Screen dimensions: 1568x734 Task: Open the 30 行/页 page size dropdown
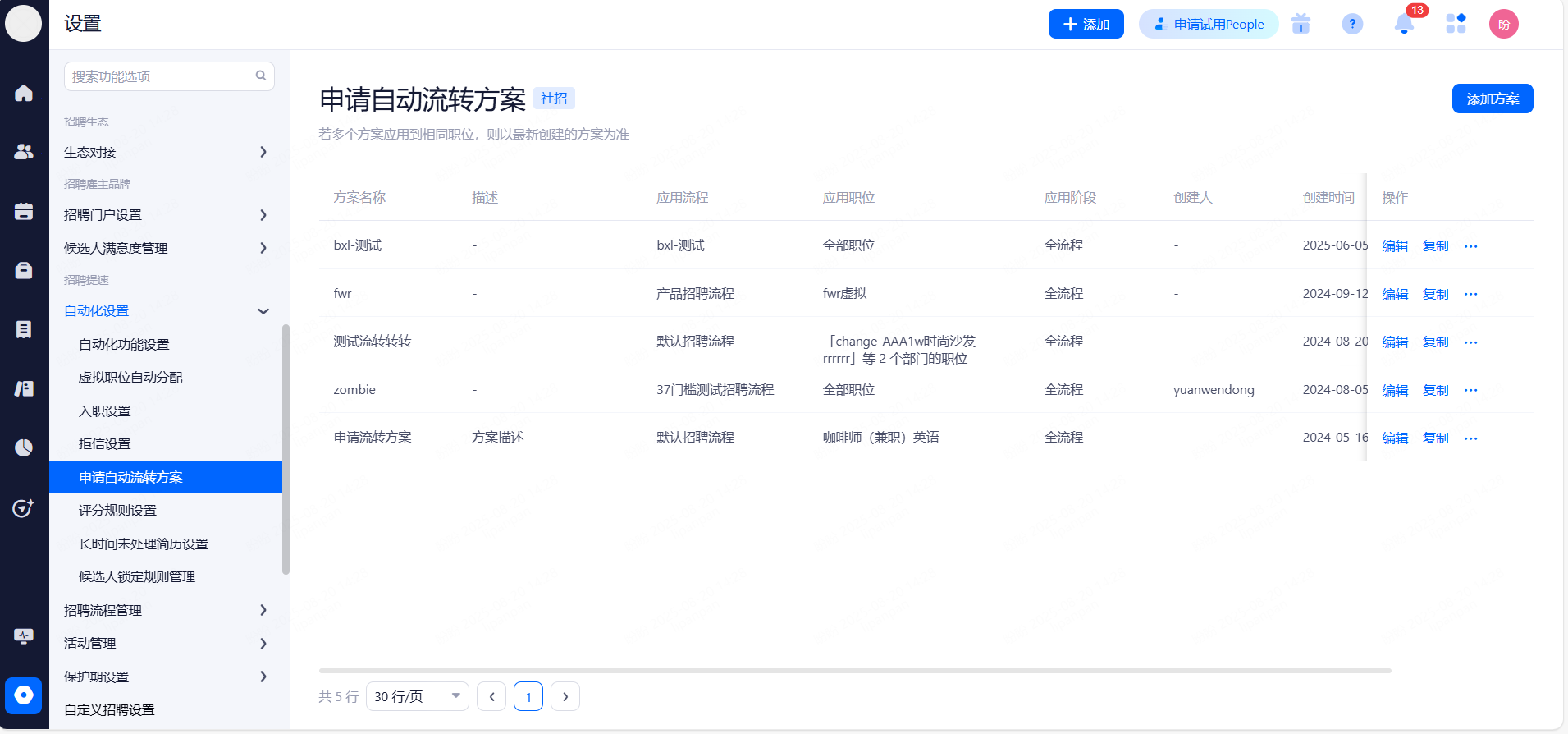(x=417, y=696)
